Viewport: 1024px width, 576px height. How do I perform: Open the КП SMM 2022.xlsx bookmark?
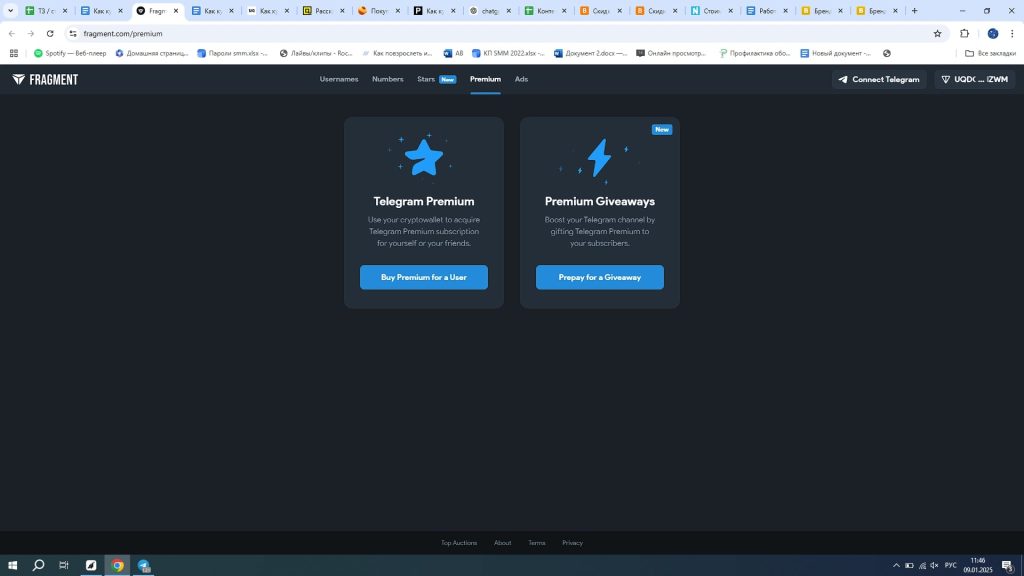coord(508,54)
